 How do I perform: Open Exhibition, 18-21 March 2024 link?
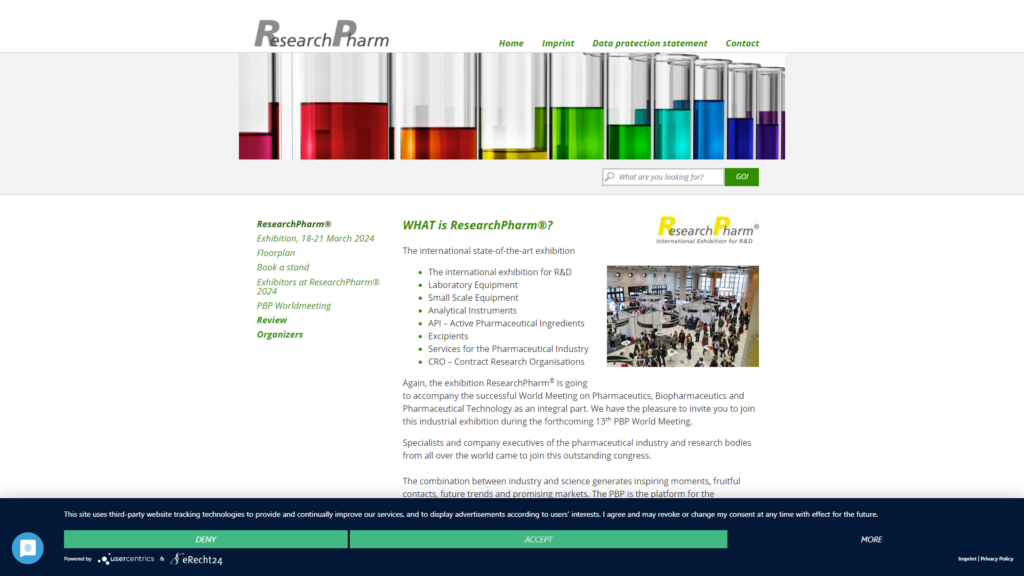(x=315, y=238)
